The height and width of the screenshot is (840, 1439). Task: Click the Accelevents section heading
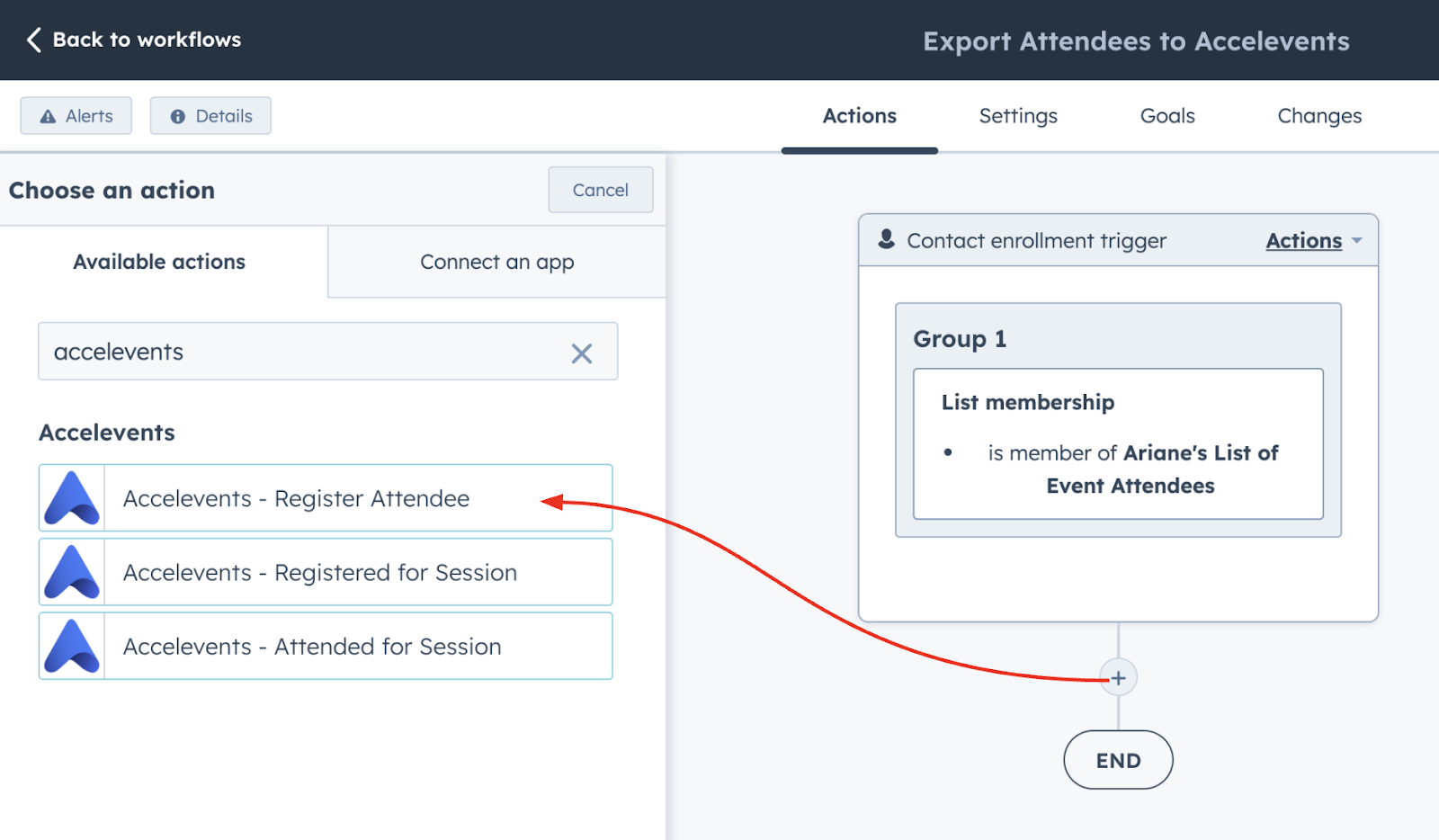tap(107, 433)
